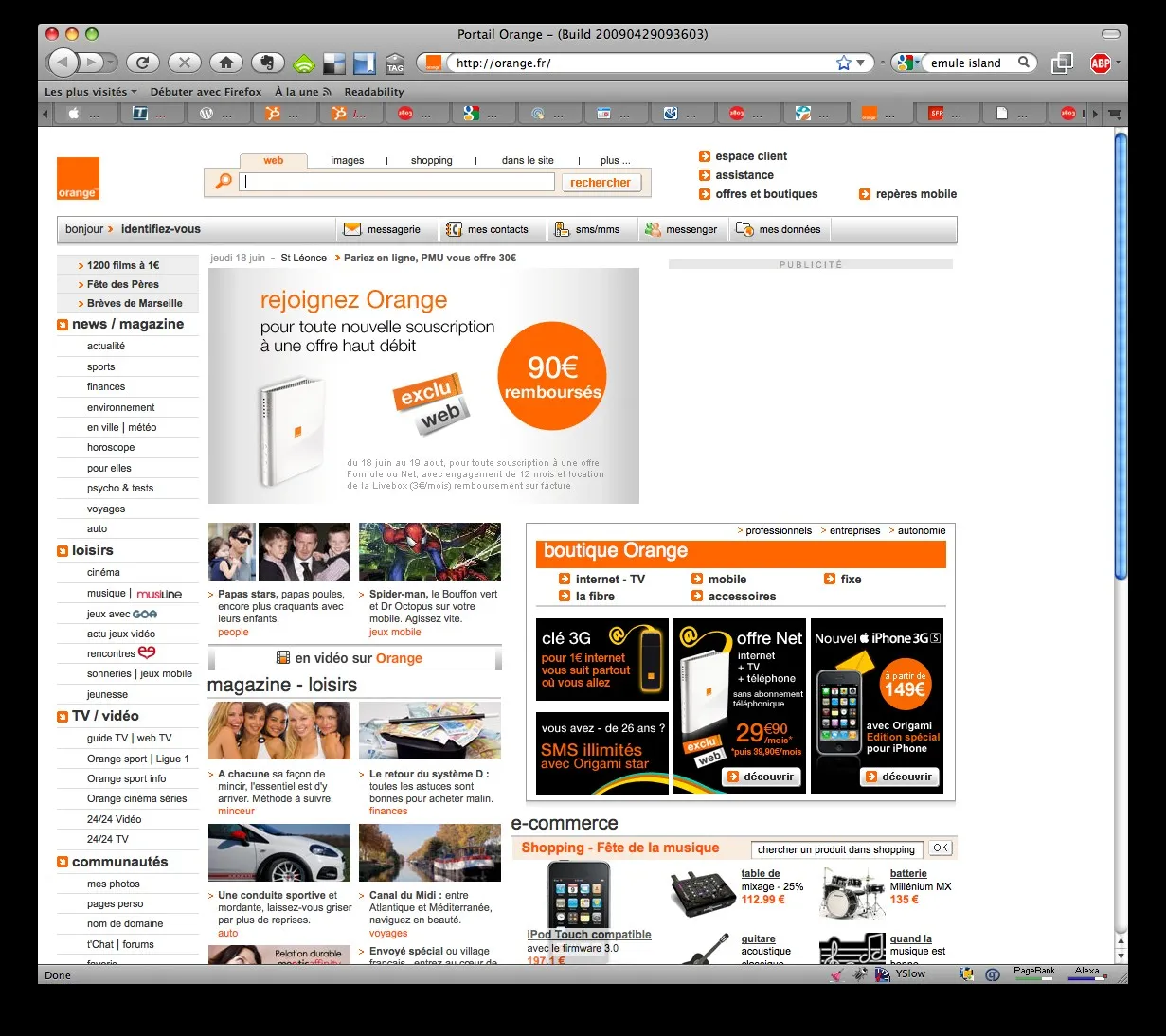
Task: Click the blue @ status bar icon
Action: tap(992, 973)
